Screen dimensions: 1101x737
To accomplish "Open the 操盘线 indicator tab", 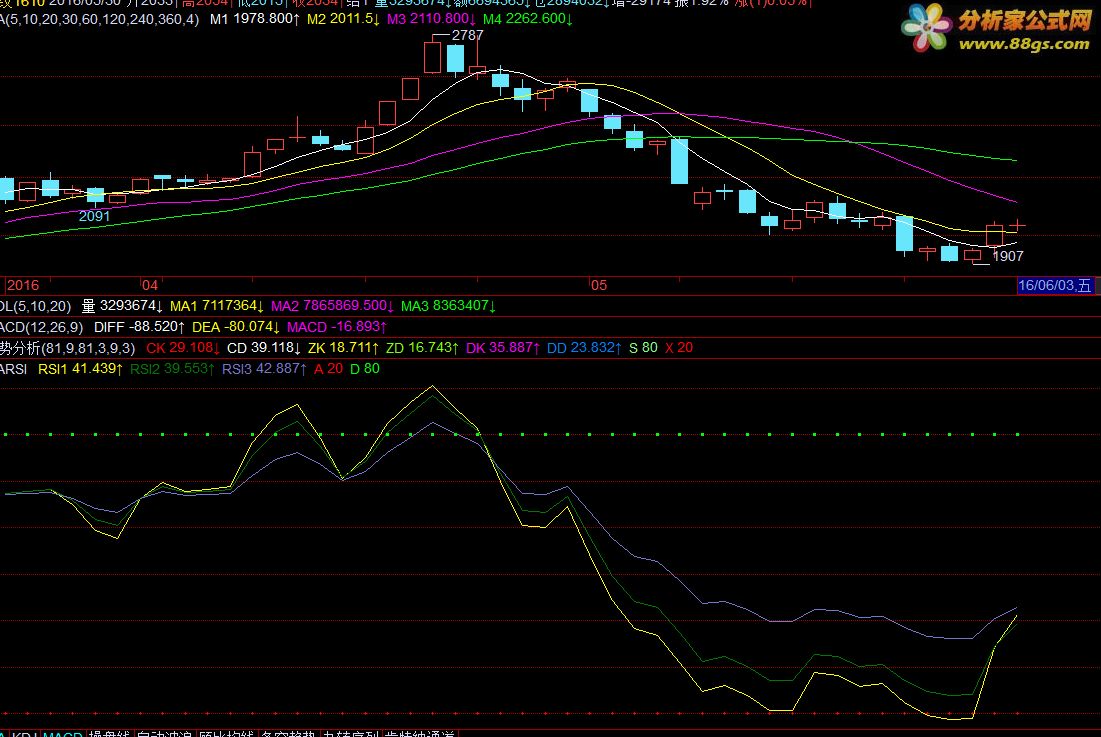I will [x=109, y=733].
